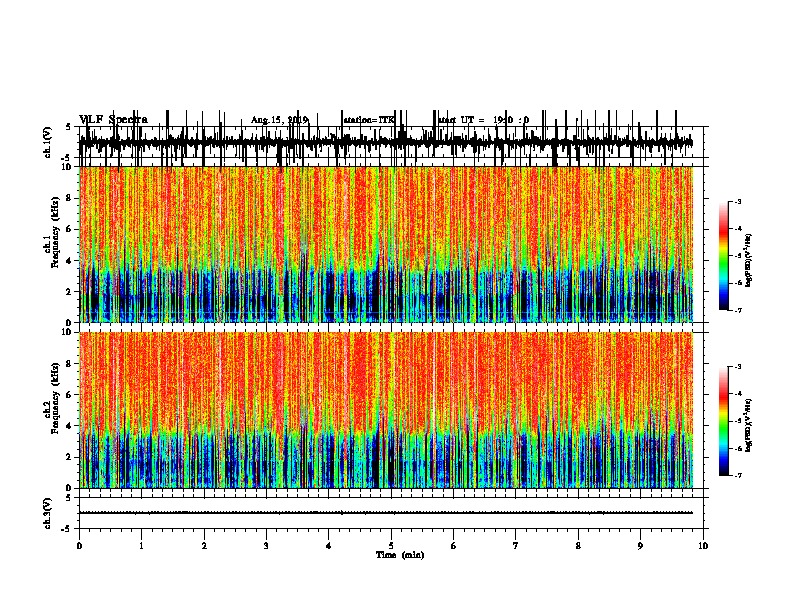This screenshot has height=612, width=792.
Task: Click the "VLF Spectra" plot title
Action: pos(113,120)
